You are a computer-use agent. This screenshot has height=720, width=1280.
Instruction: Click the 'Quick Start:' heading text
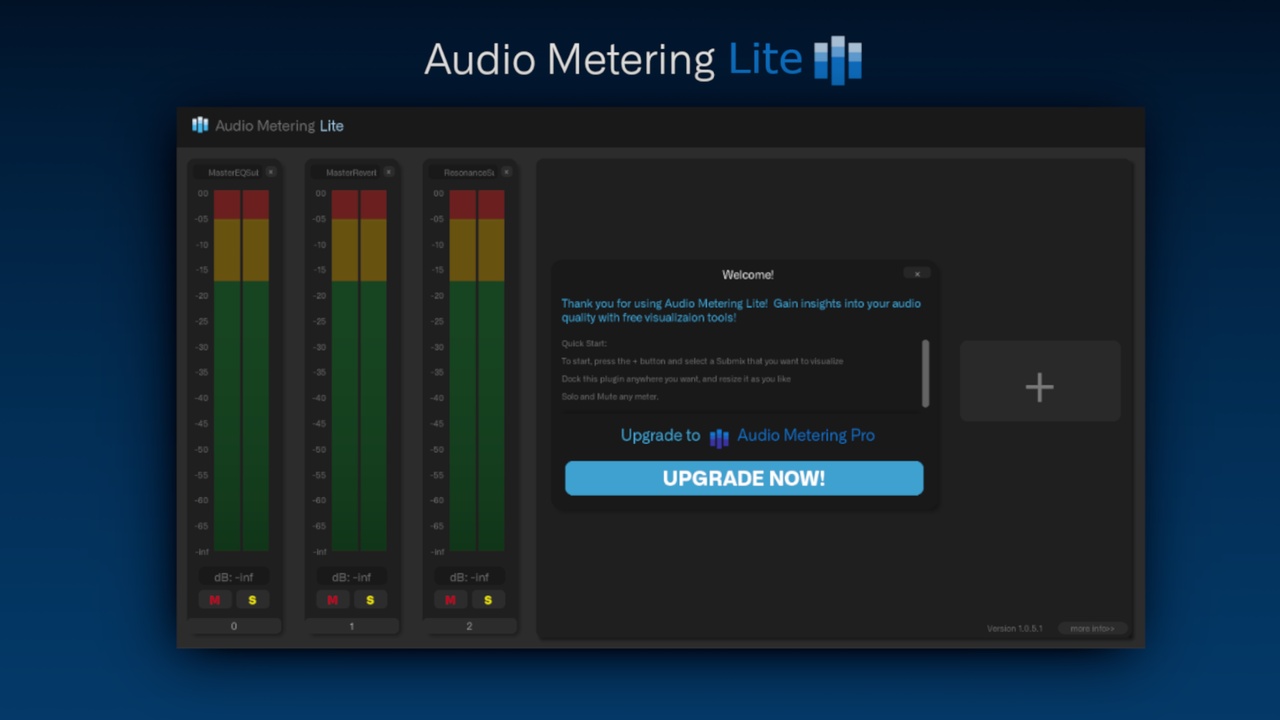click(x=584, y=344)
